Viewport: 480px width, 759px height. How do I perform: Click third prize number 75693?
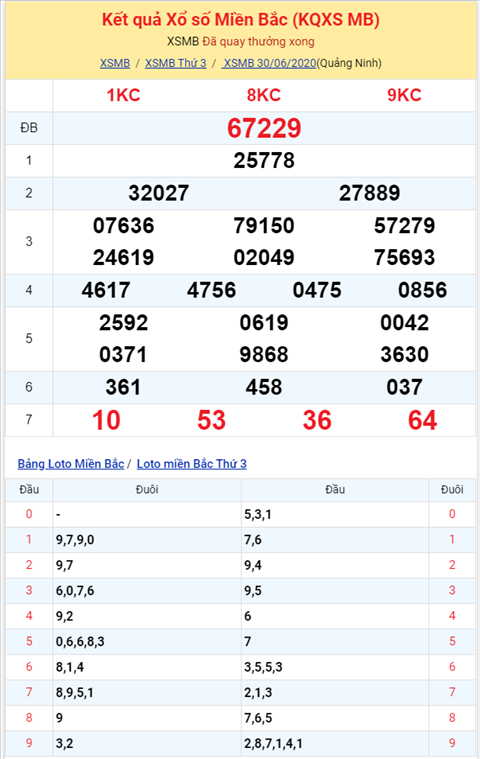pos(405,258)
